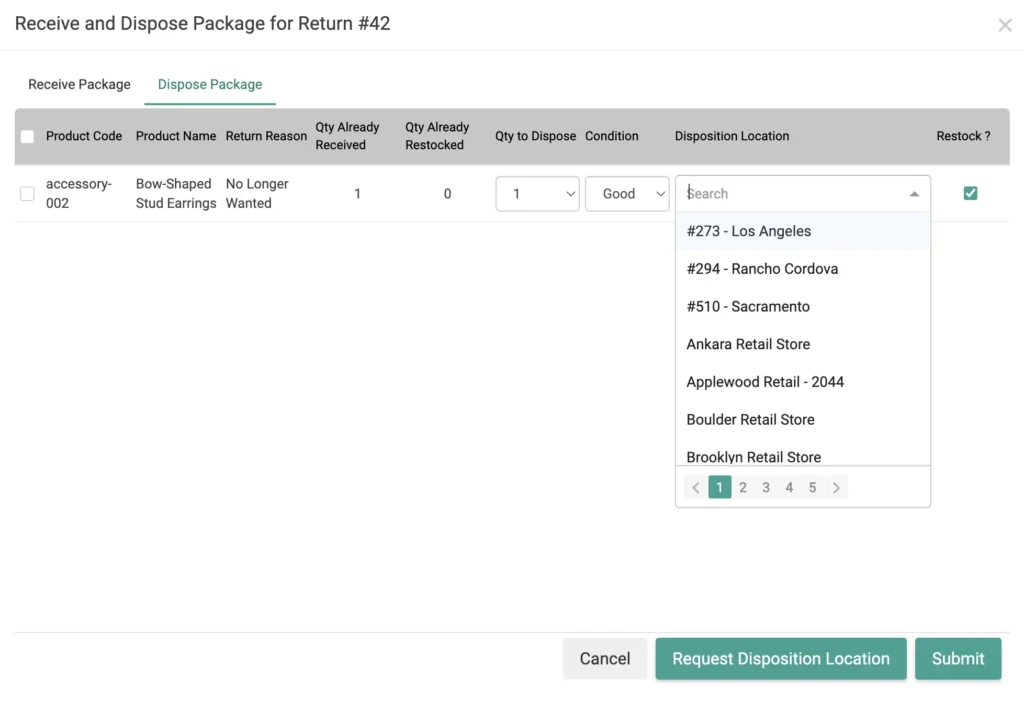
Task: Close the Receive and Dispose Package dialog
Action: [1004, 25]
